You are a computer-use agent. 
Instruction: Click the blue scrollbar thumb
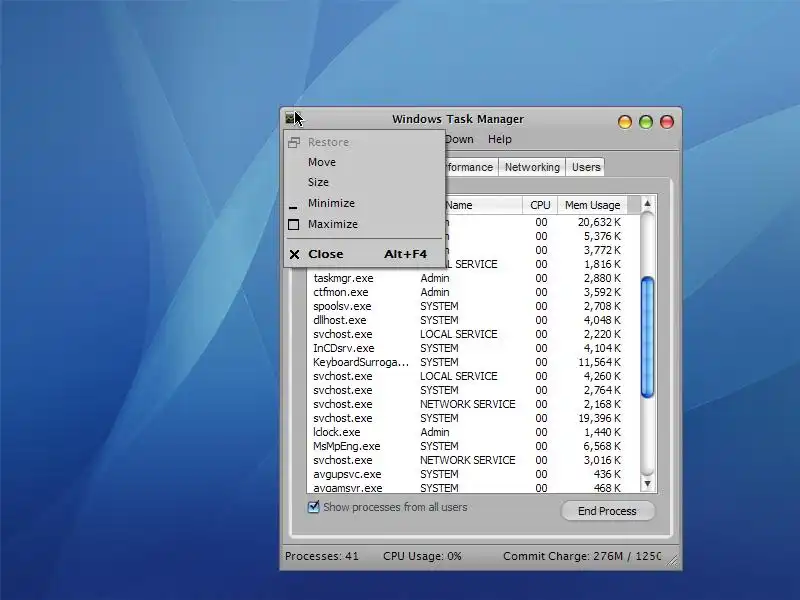[x=647, y=337]
